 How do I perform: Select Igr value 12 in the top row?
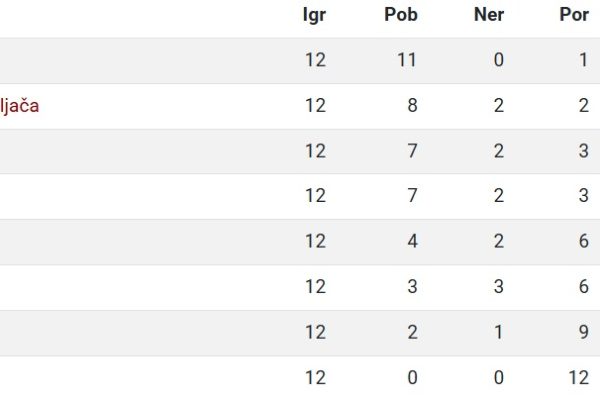tap(316, 60)
